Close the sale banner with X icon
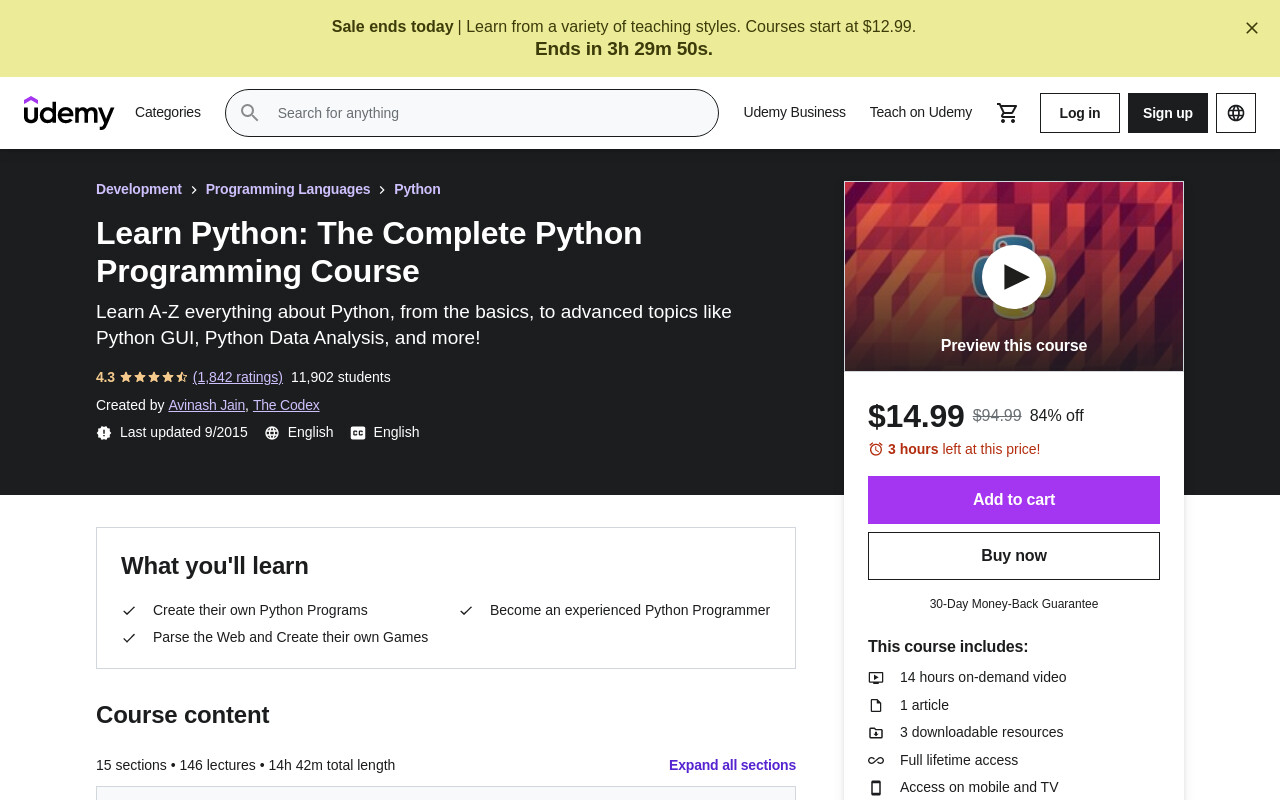 pyautogui.click(x=1252, y=28)
